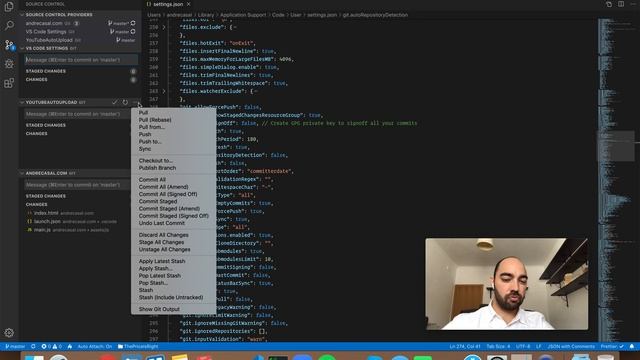Open errors and warnings count in status bar

(x=51, y=346)
